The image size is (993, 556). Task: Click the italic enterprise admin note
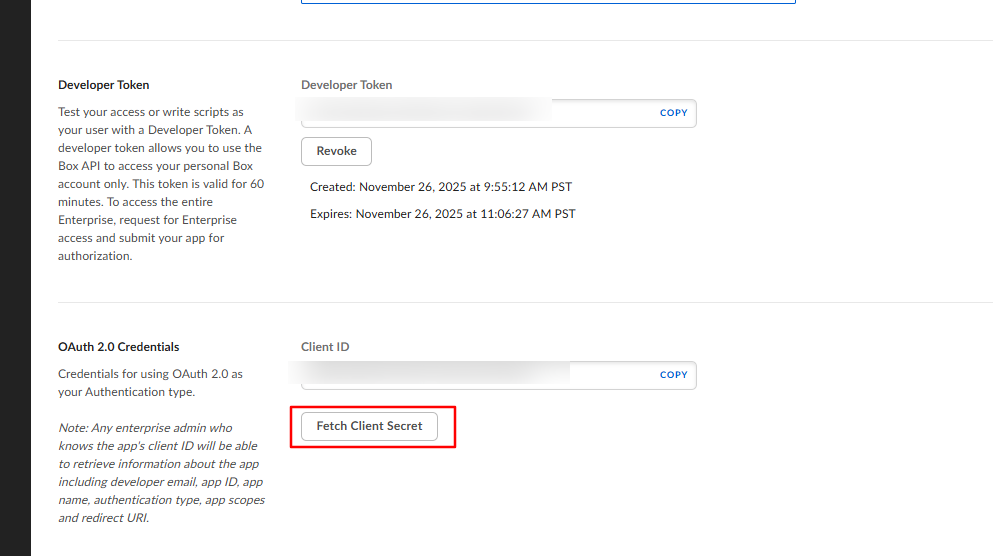pyautogui.click(x=161, y=473)
